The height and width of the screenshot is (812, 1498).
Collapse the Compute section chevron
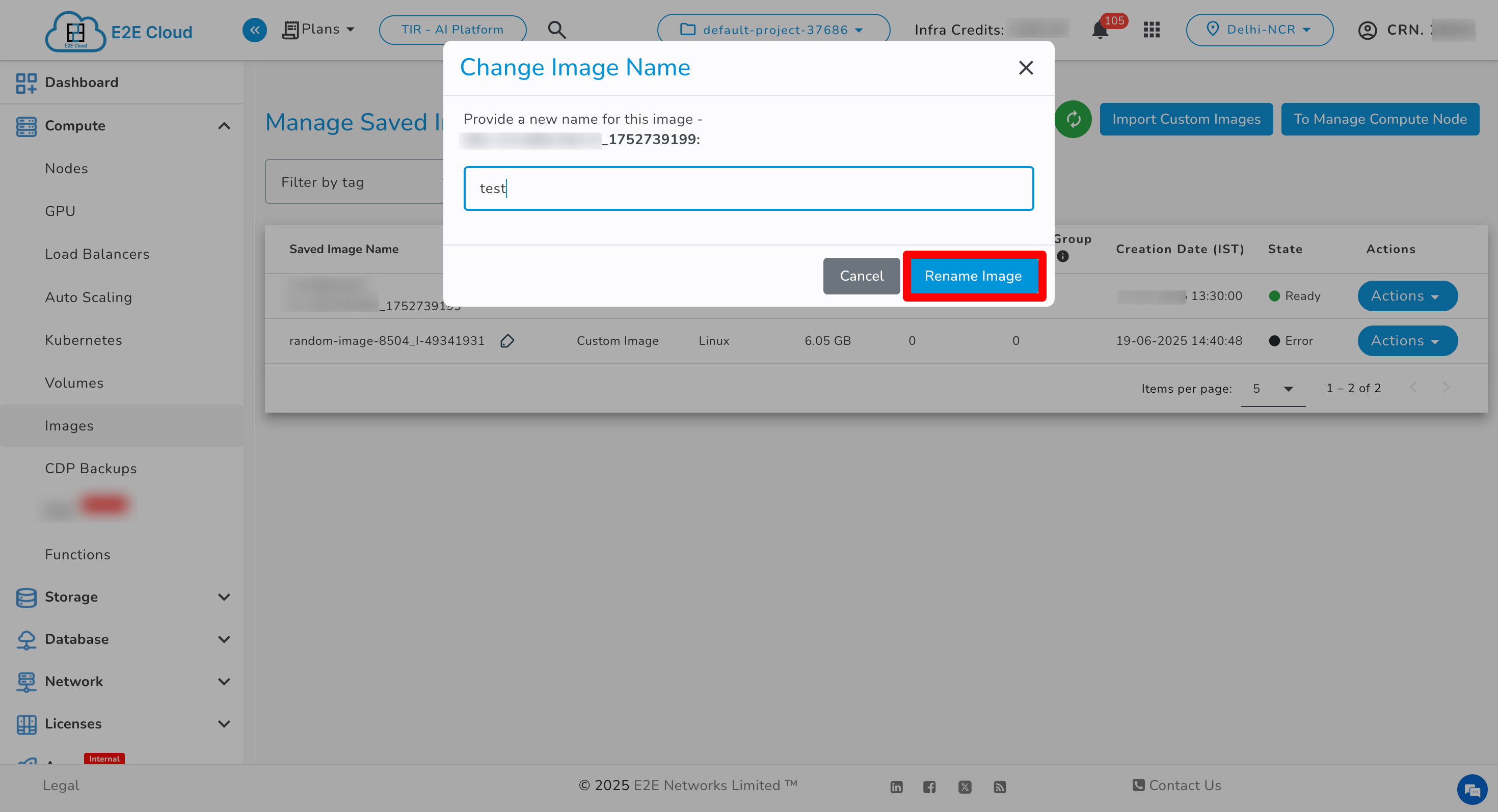click(225, 125)
